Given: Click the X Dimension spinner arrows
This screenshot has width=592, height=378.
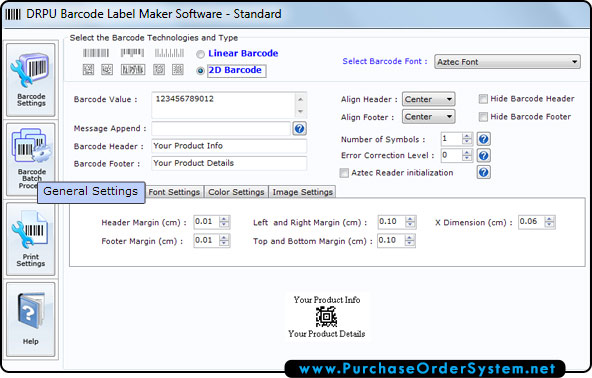Looking at the screenshot, I should pyautogui.click(x=549, y=222).
